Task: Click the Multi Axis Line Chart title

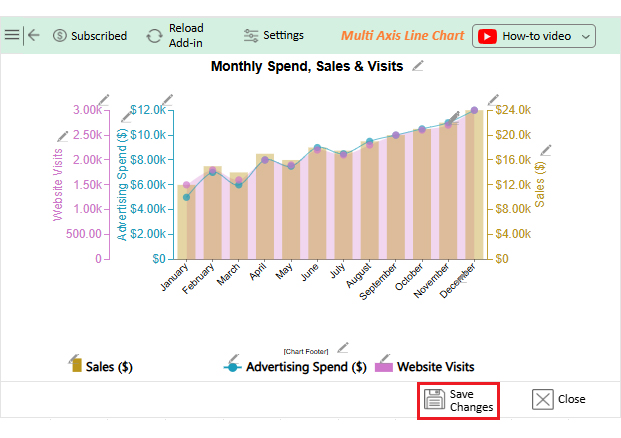Action: pos(402,35)
